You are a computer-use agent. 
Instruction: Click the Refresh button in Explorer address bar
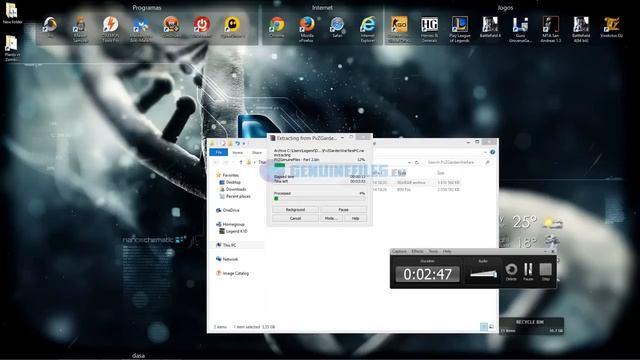click(x=417, y=162)
